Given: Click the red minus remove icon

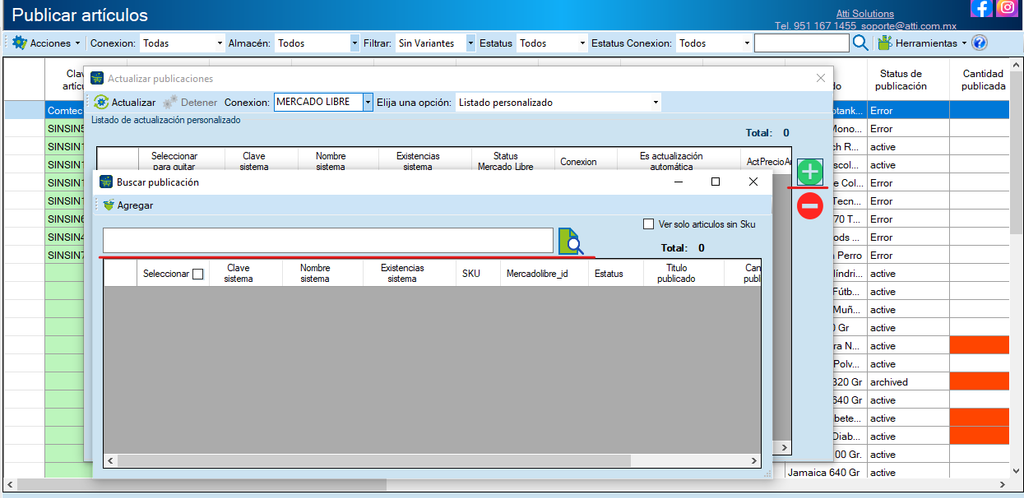Looking at the screenshot, I should click(810, 206).
